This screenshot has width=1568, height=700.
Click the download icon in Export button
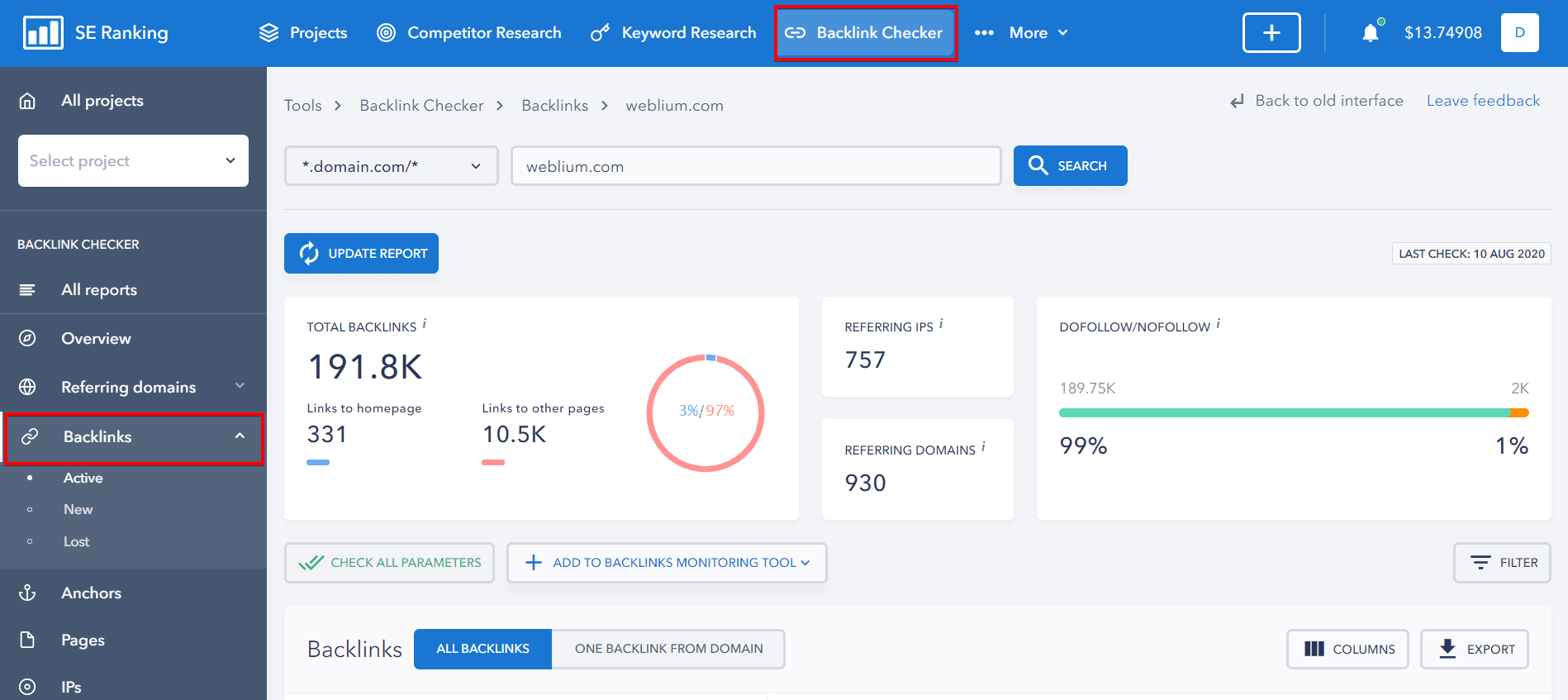[x=1447, y=649]
